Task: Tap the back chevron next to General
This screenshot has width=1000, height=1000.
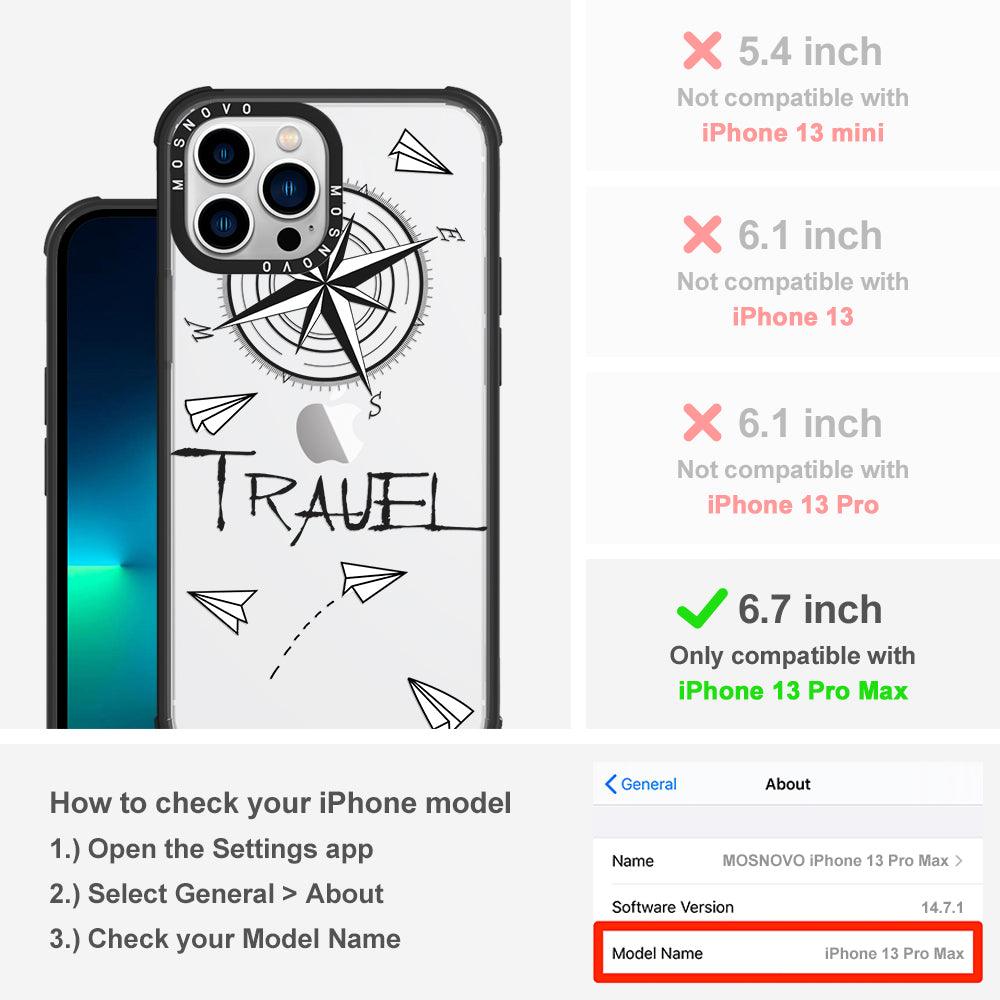Action: click(610, 784)
